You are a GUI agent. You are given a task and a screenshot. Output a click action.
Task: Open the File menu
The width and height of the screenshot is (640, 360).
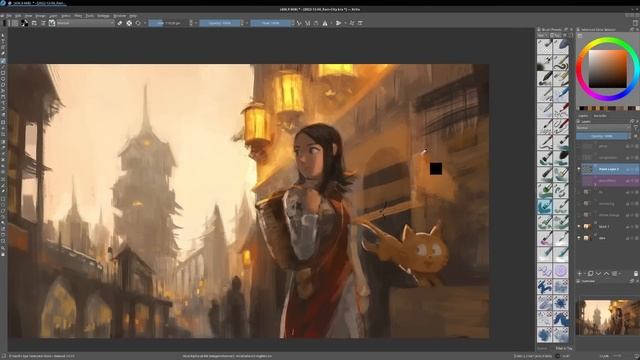pos(9,16)
